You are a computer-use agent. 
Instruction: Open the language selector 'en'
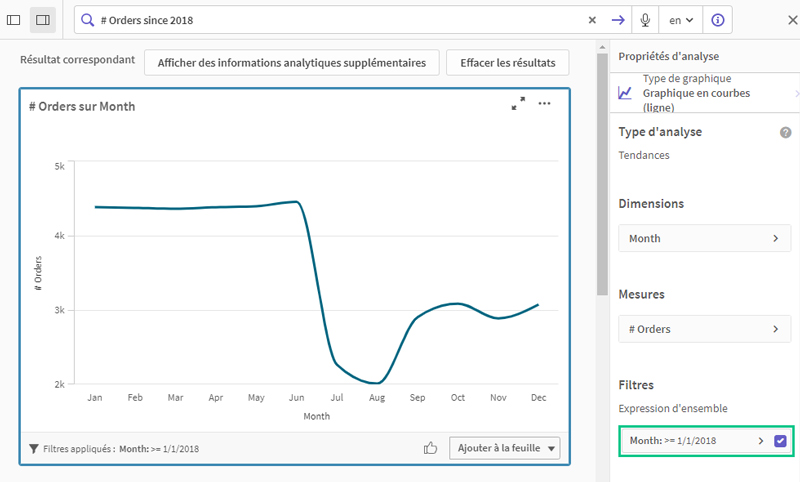coord(681,20)
